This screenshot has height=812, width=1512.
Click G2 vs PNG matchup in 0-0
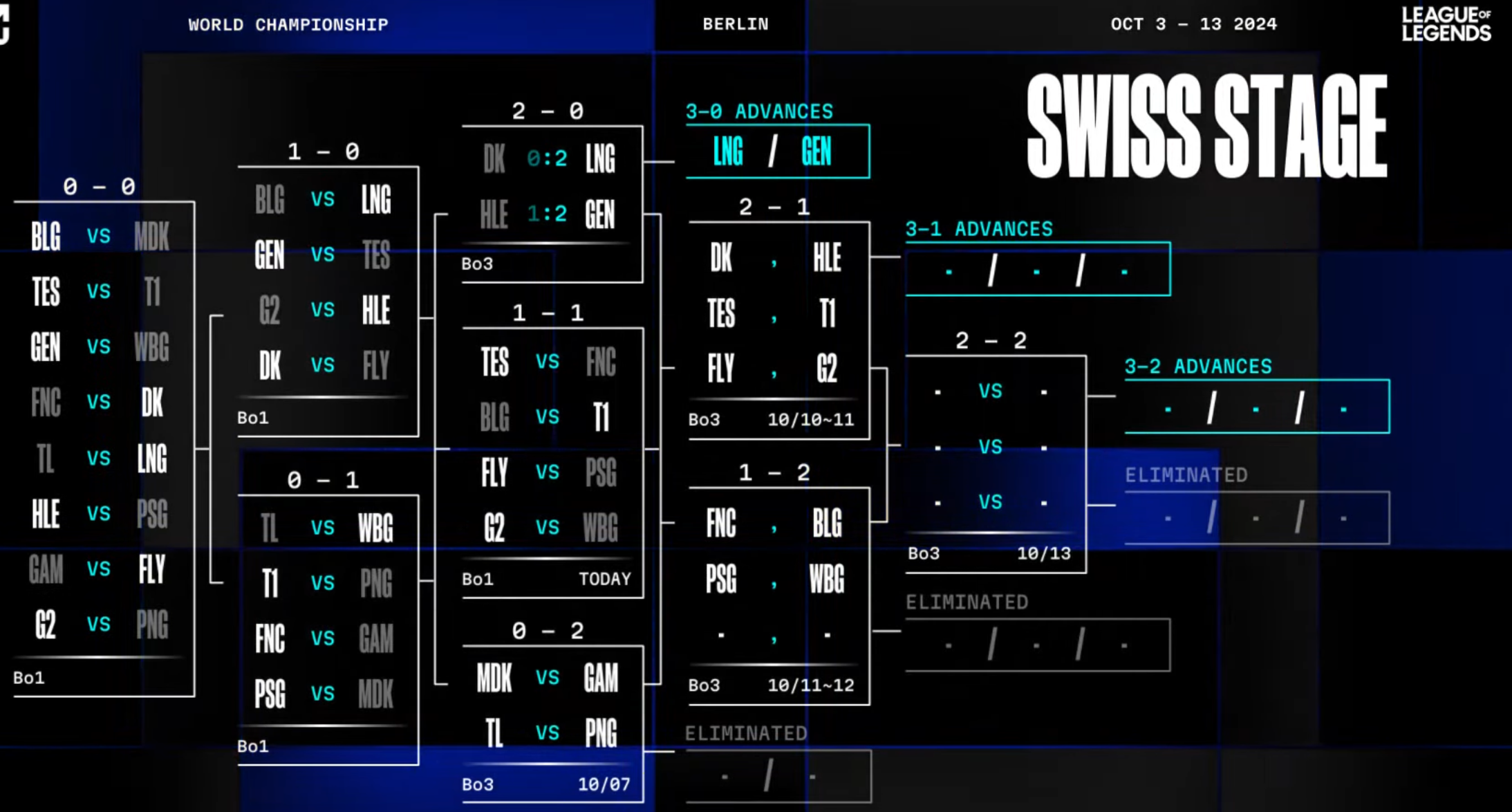[x=99, y=625]
